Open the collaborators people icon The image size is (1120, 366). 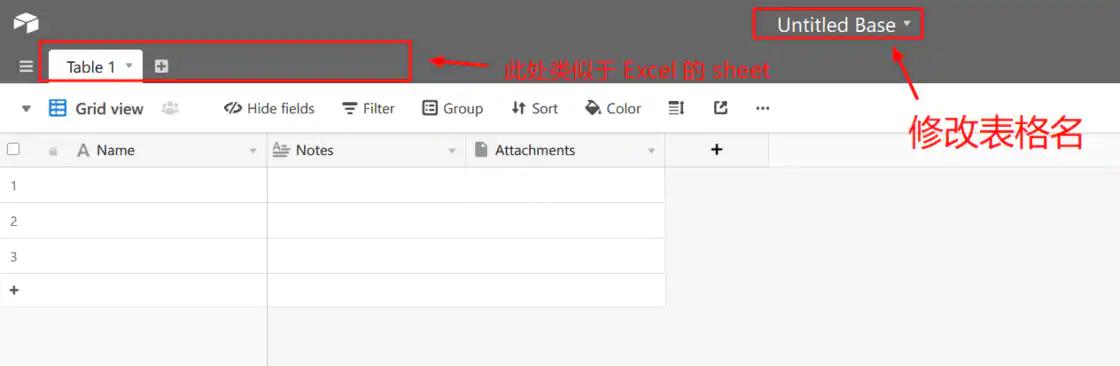pyautogui.click(x=170, y=109)
